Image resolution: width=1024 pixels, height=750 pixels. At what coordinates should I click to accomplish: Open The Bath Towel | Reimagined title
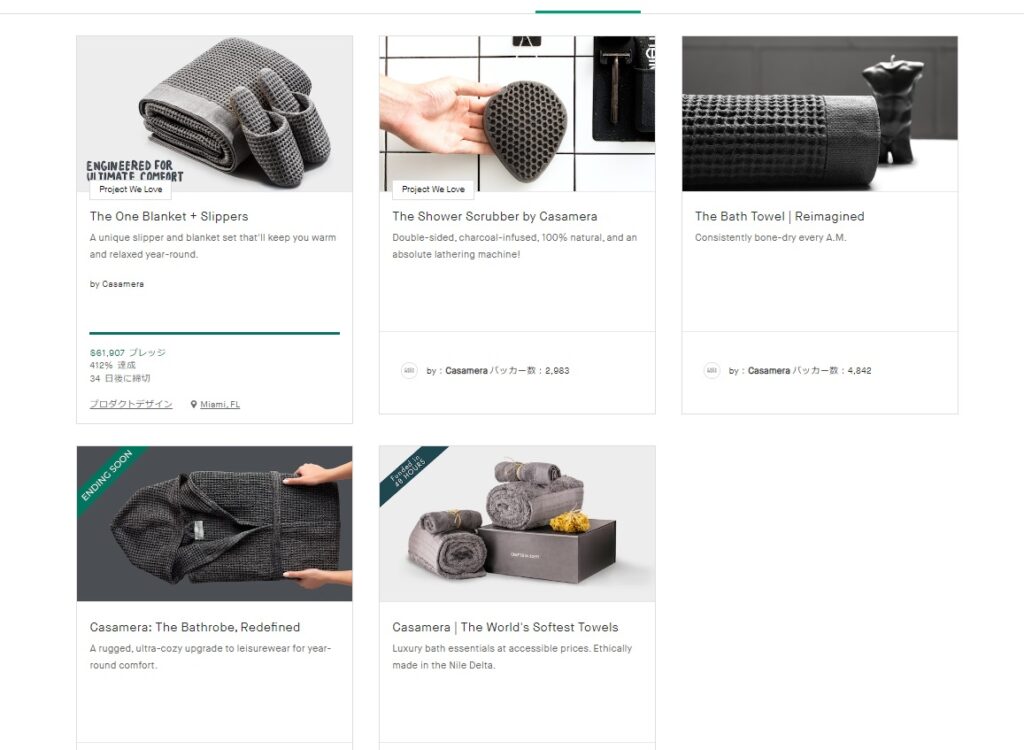point(779,216)
